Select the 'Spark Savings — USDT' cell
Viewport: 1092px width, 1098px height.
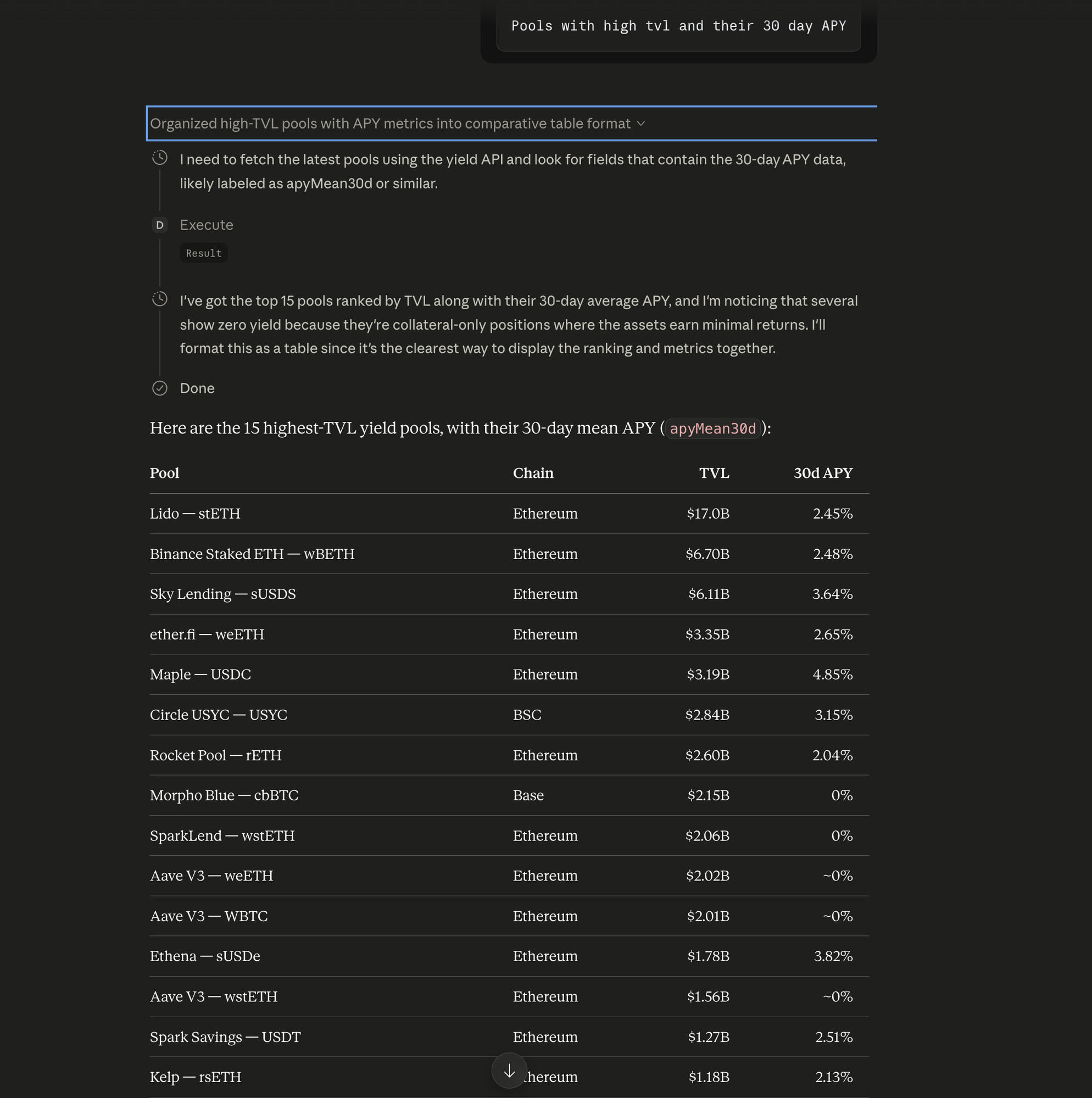coord(225,1036)
